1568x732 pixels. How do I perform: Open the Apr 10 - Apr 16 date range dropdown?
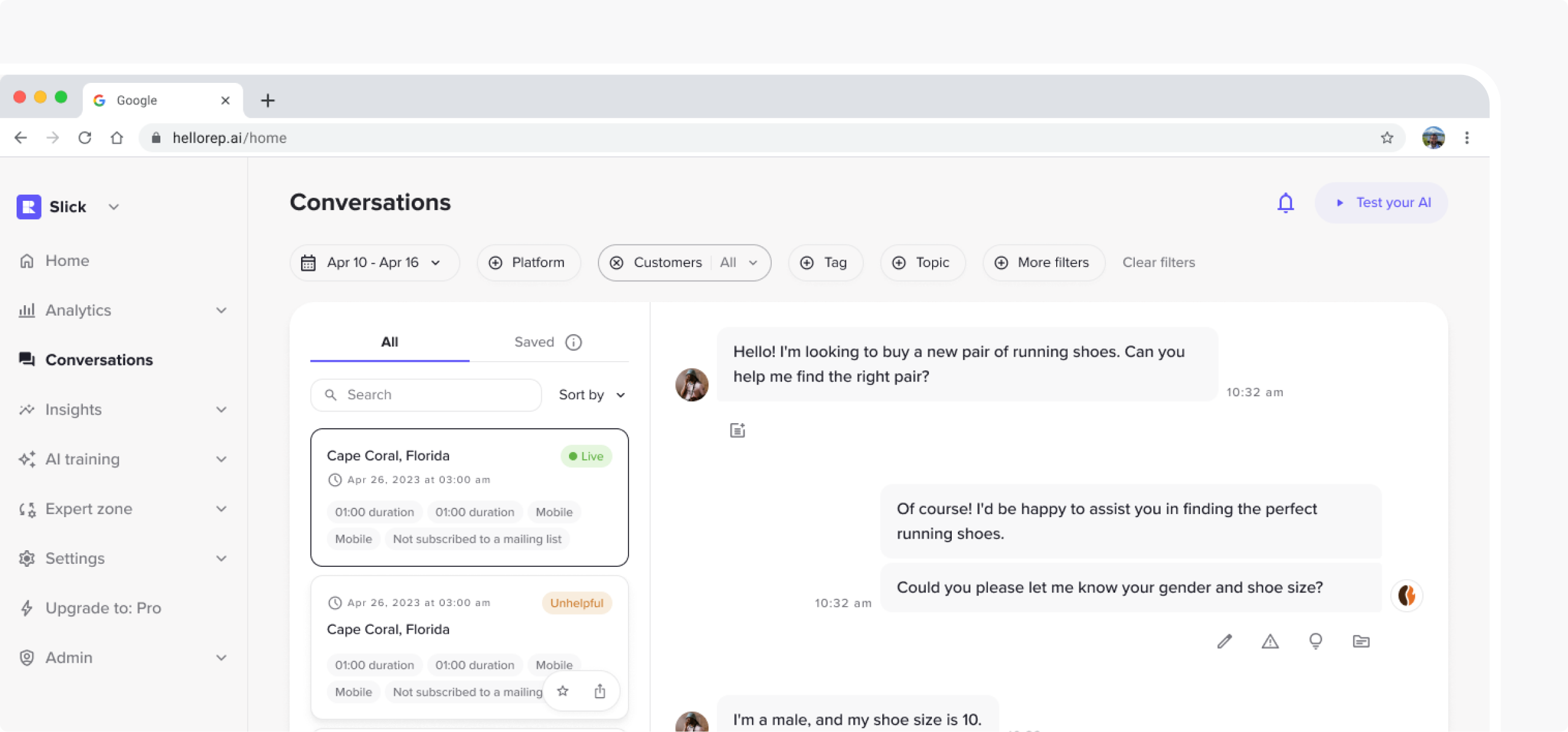tap(375, 263)
